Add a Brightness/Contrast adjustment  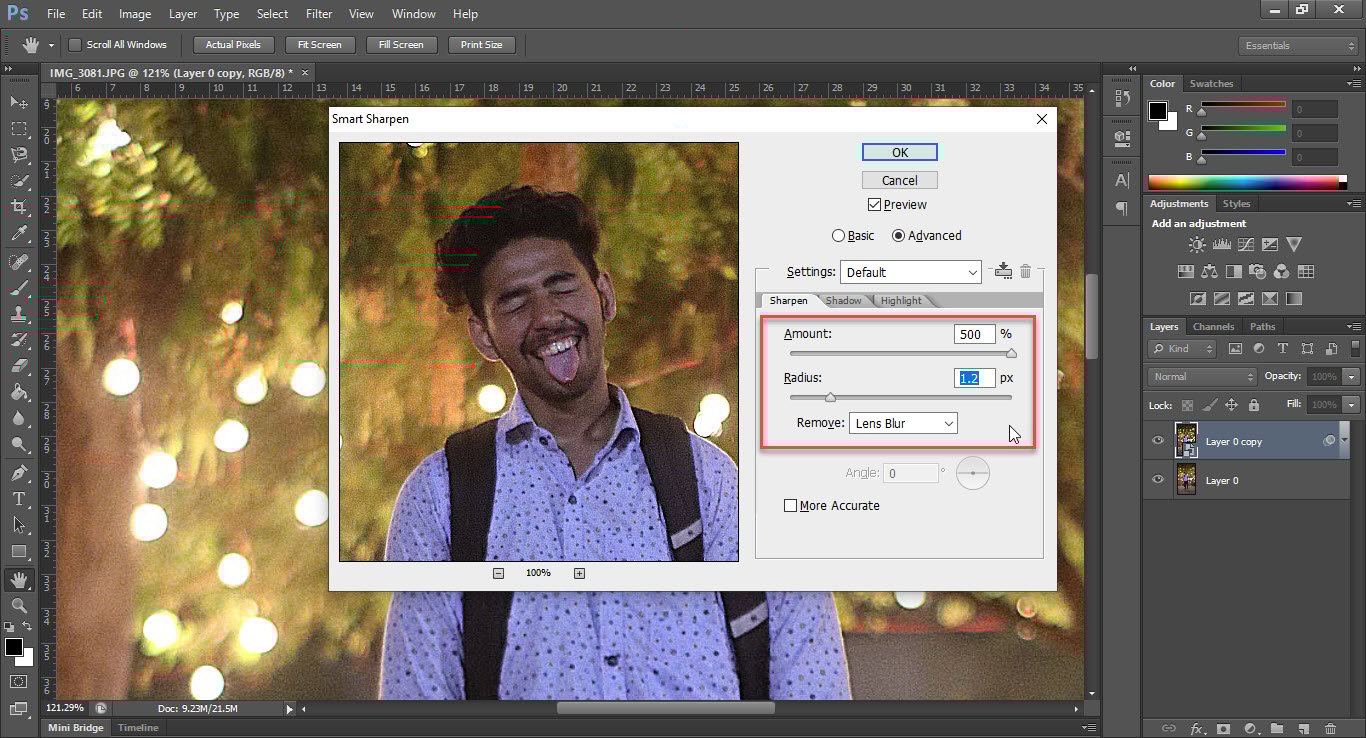pos(1197,244)
